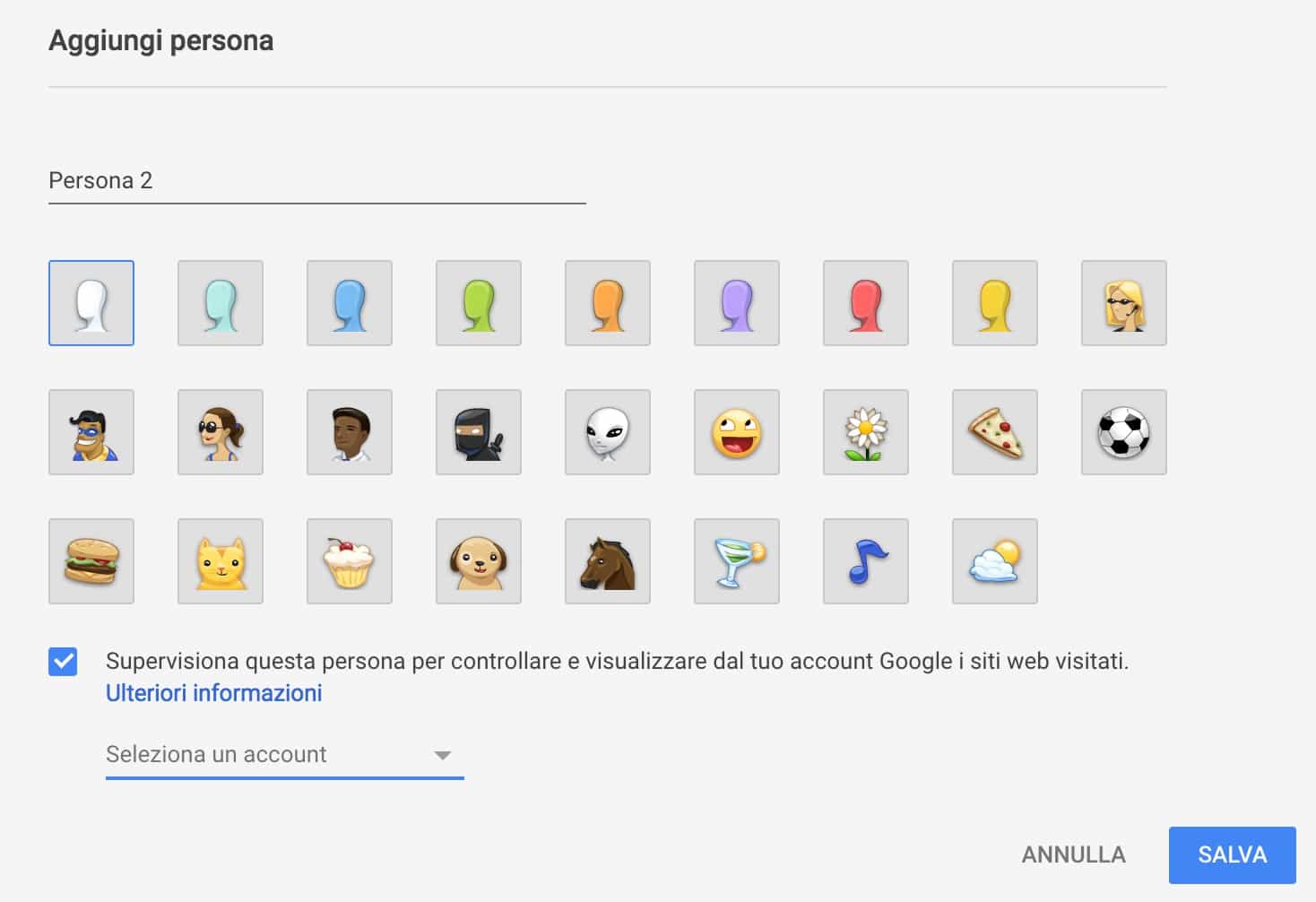Choose the red silhouette avatar
The height and width of the screenshot is (902, 1316).
[866, 303]
